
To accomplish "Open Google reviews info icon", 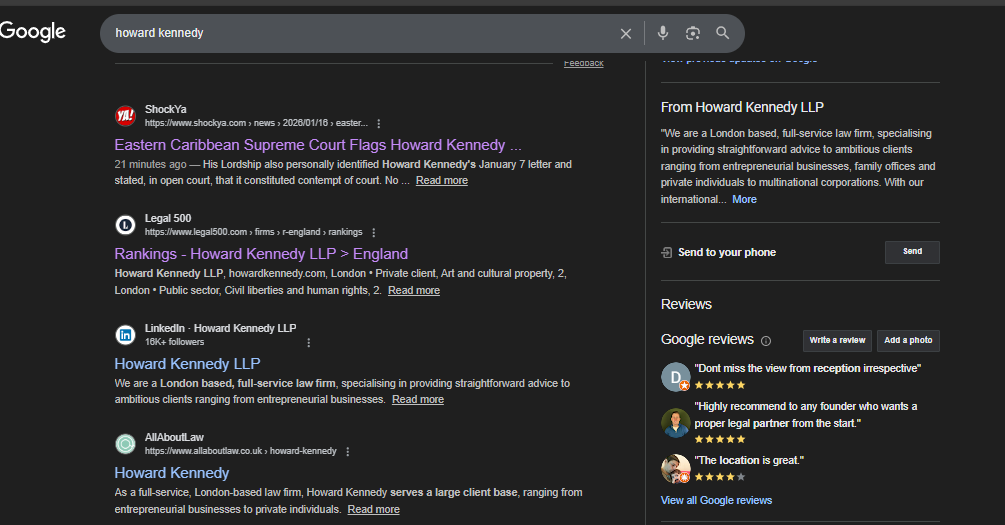I will point(766,341).
